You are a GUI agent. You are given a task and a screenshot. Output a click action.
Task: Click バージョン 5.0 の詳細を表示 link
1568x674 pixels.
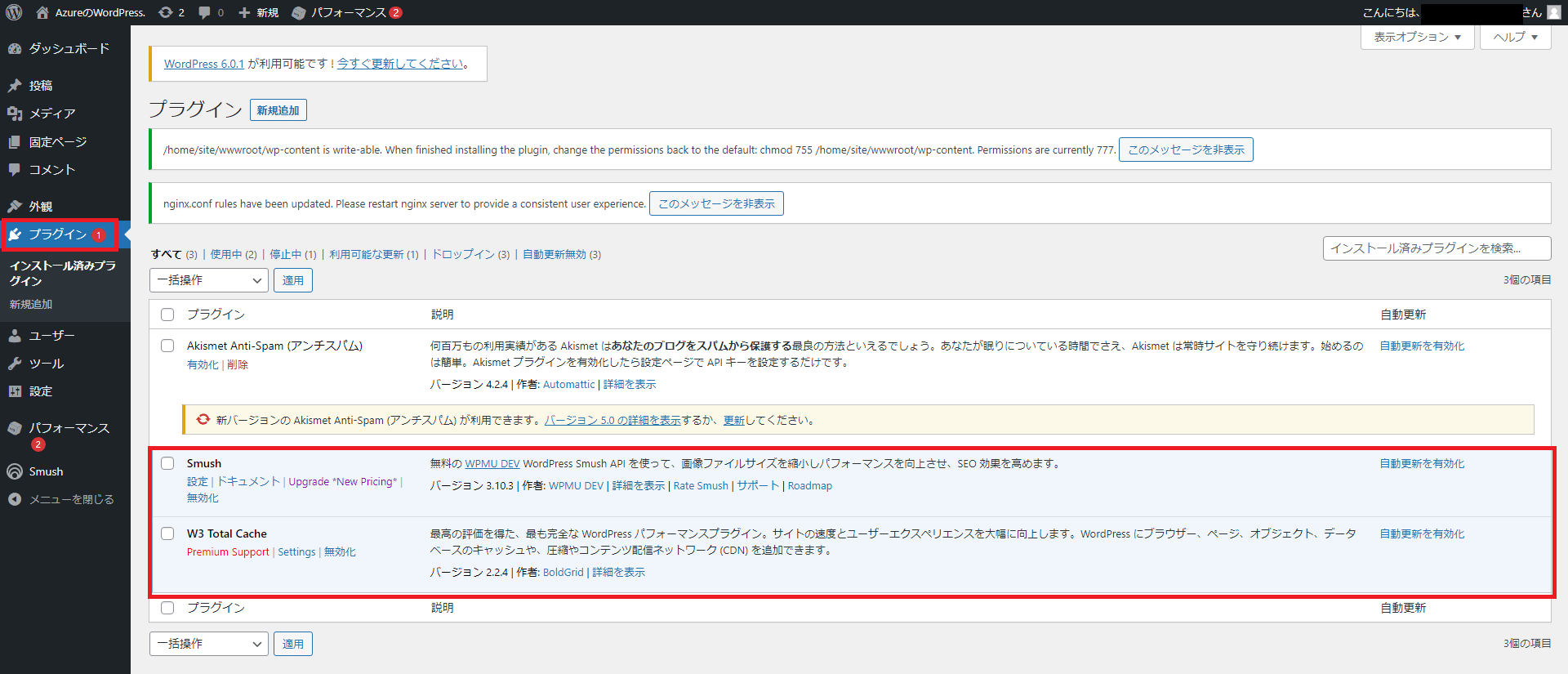pyautogui.click(x=612, y=420)
